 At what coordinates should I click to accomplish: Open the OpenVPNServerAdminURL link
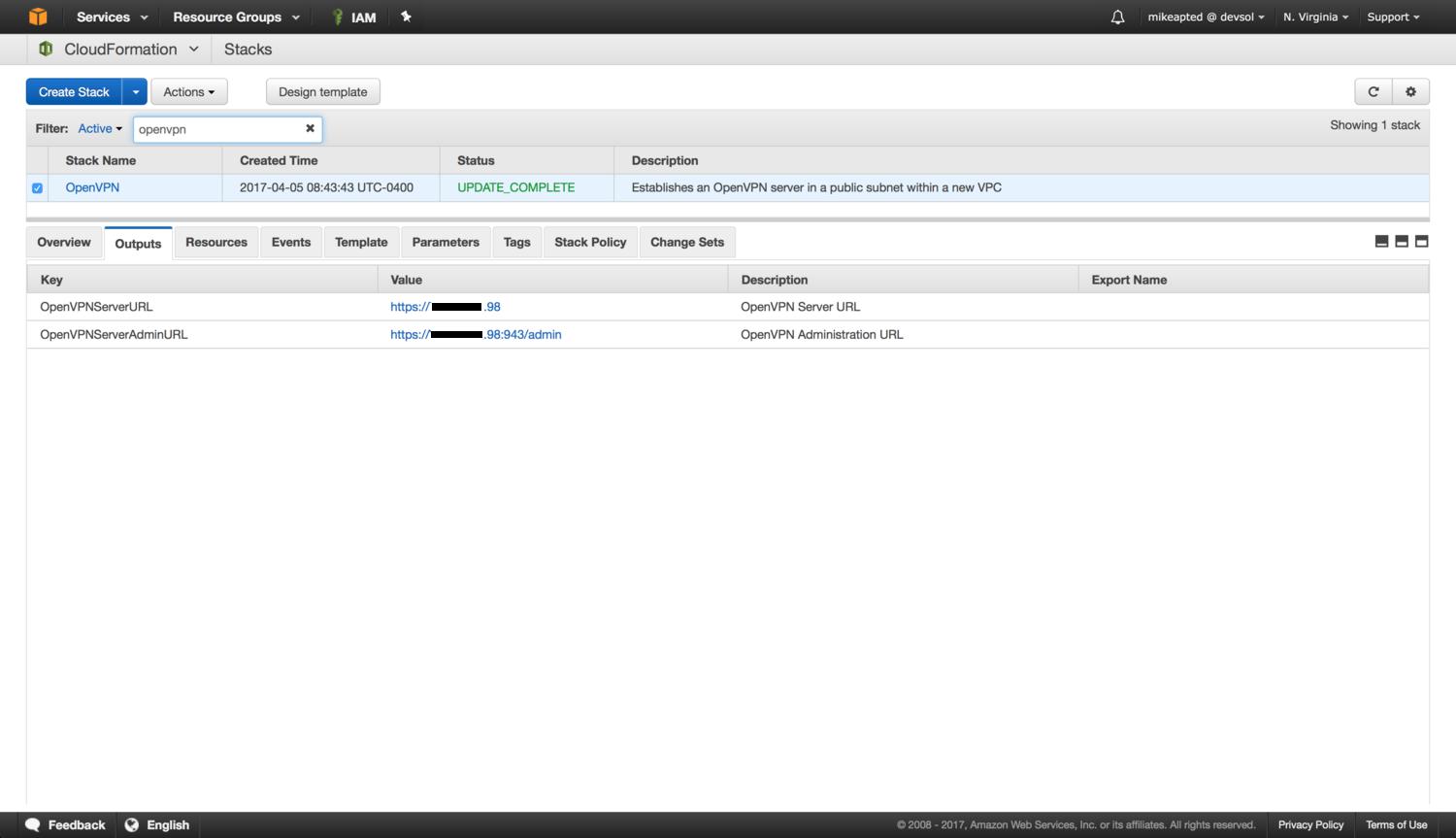(x=476, y=334)
